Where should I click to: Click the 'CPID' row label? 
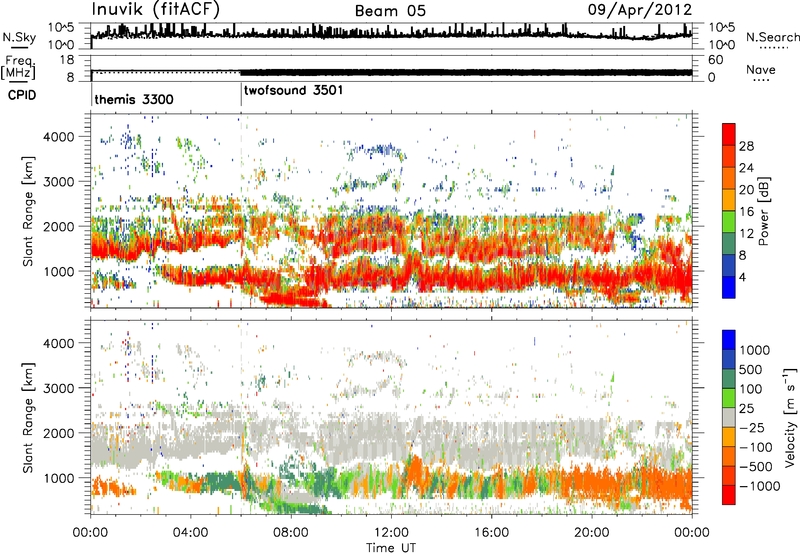pos(22,95)
